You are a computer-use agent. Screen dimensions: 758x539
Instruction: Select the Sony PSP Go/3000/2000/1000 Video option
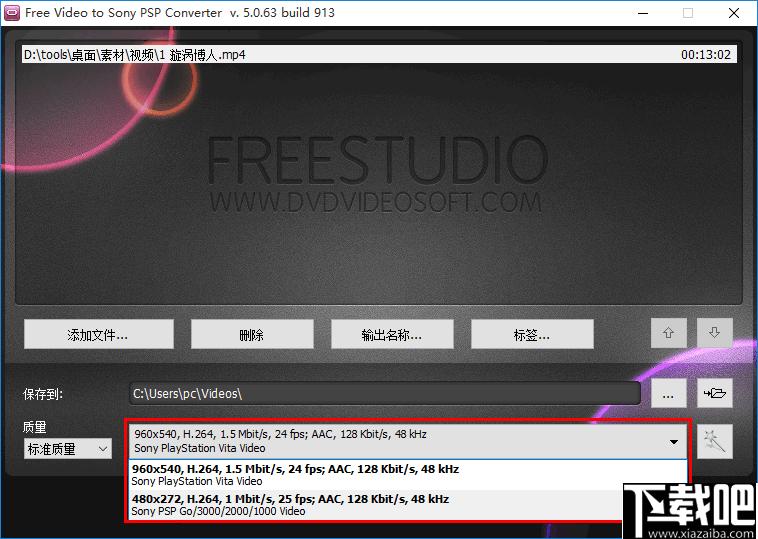click(376, 505)
